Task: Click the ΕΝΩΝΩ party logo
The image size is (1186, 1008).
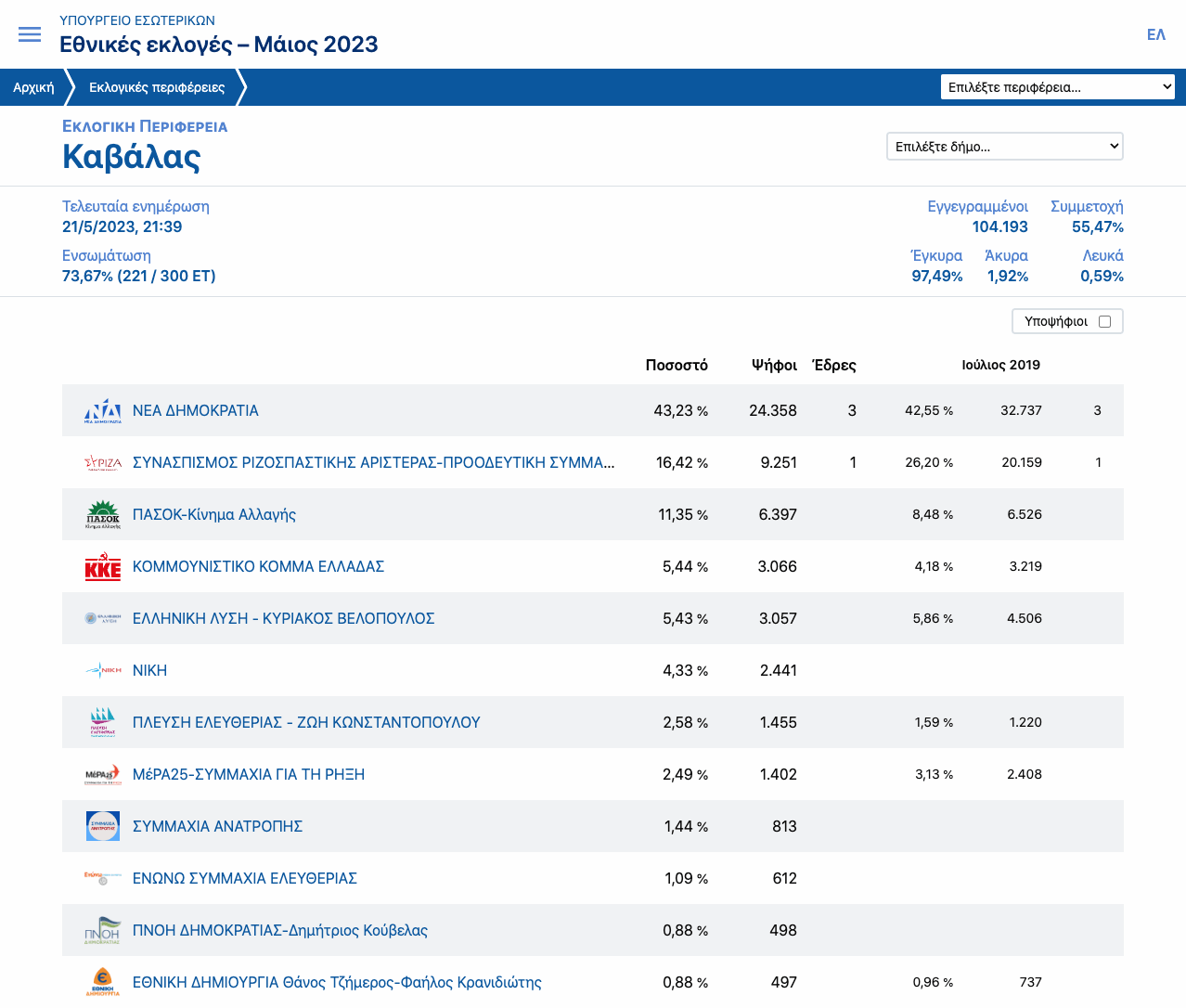Action: [x=103, y=878]
